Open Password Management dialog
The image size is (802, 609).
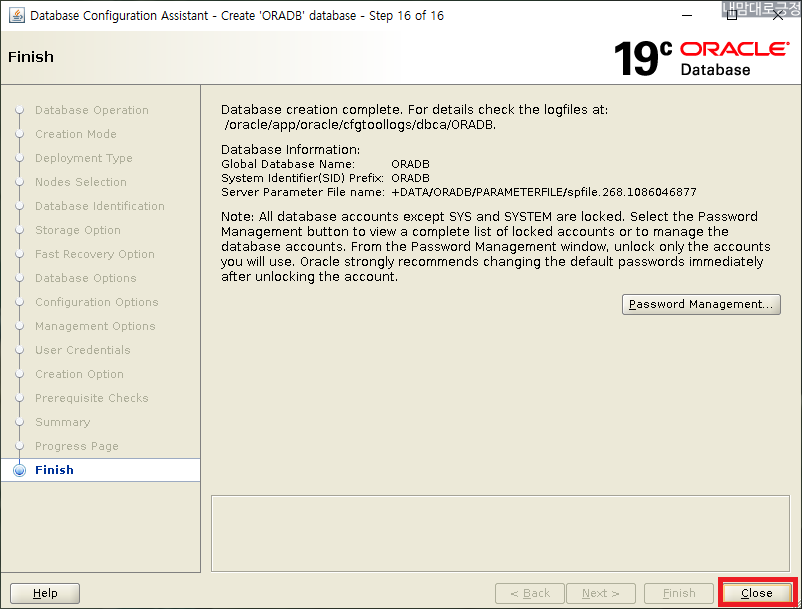click(701, 304)
